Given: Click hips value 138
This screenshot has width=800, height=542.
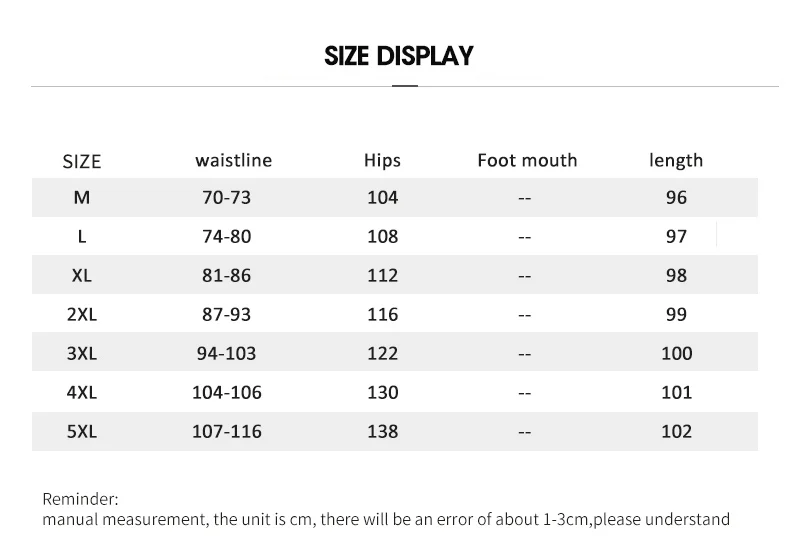Looking at the screenshot, I should point(383,431).
